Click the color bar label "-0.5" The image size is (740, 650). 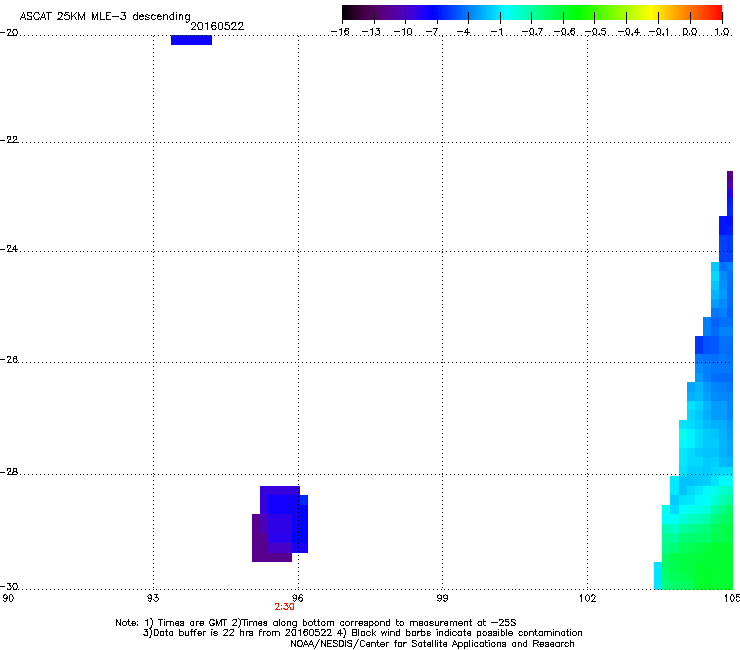(596, 32)
